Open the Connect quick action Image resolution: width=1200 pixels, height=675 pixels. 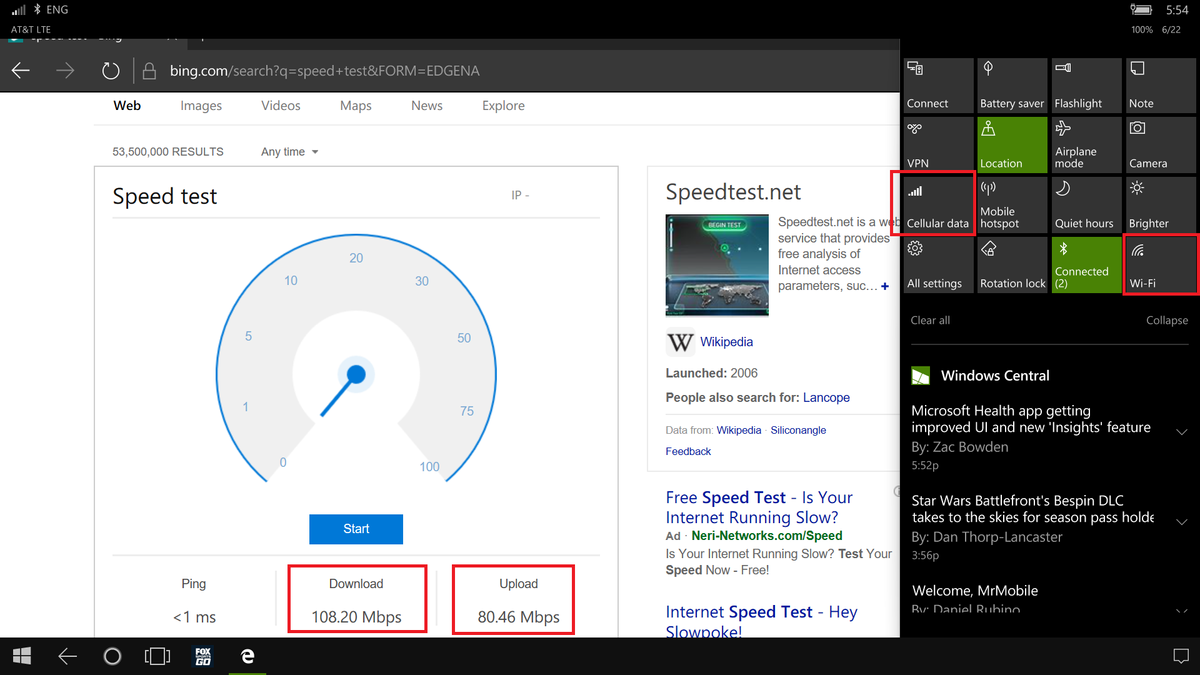pyautogui.click(x=937, y=85)
